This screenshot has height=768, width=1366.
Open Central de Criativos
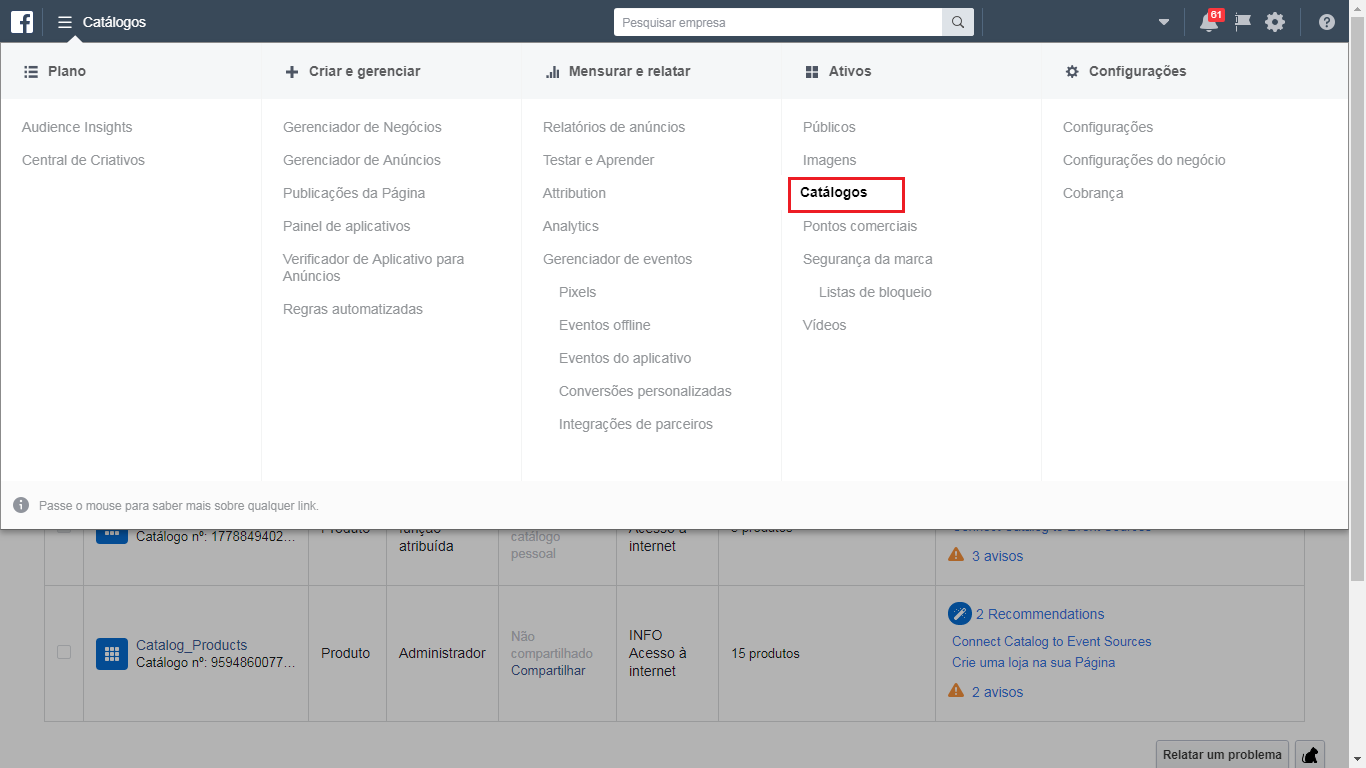point(83,160)
